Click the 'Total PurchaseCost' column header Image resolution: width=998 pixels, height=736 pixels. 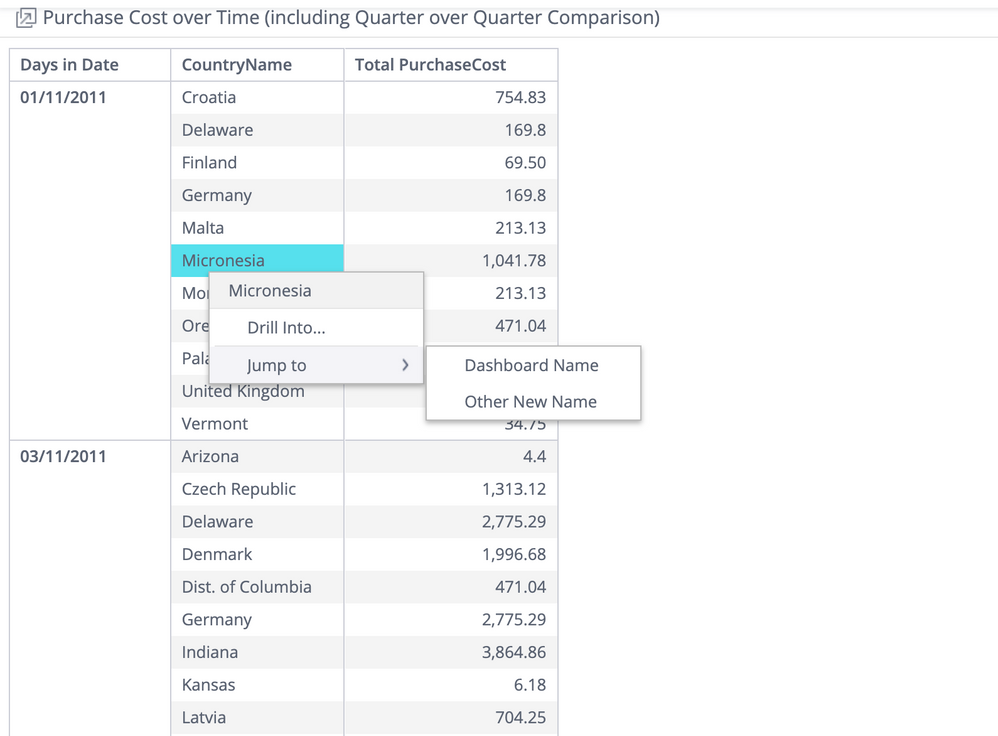431,65
